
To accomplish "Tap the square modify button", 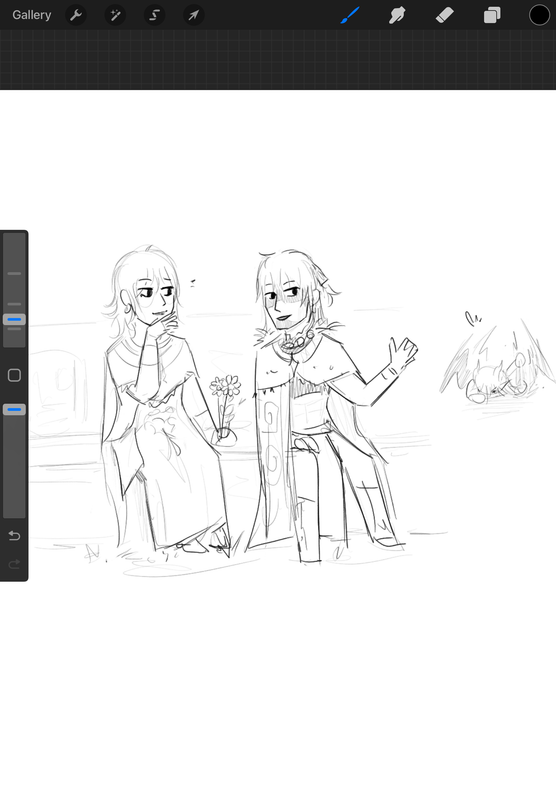I will pyautogui.click(x=14, y=376).
